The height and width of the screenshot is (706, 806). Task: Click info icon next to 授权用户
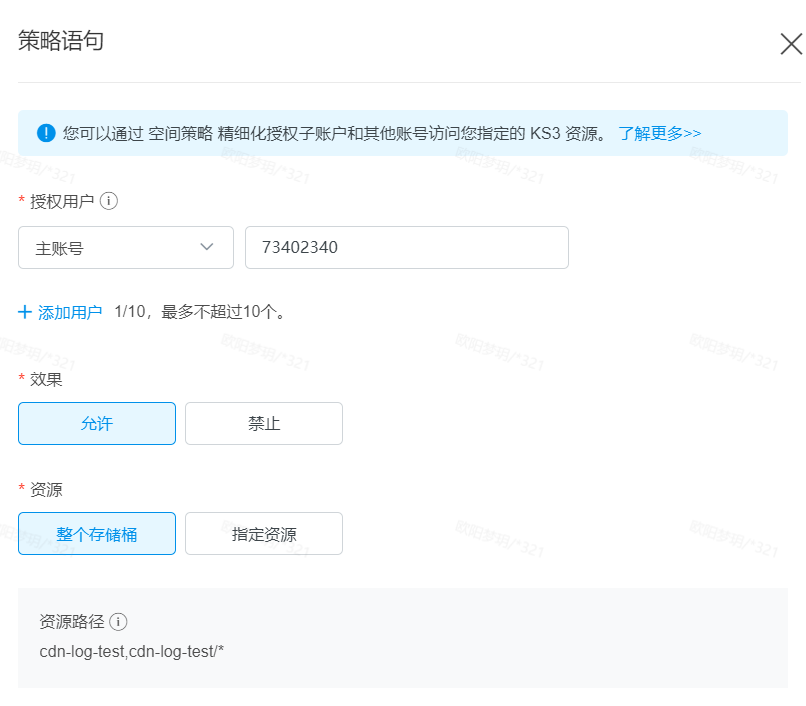click(109, 201)
